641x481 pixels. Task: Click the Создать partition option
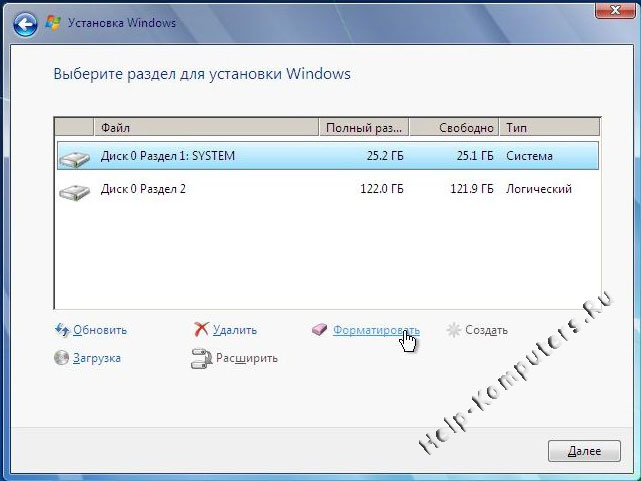click(x=486, y=330)
